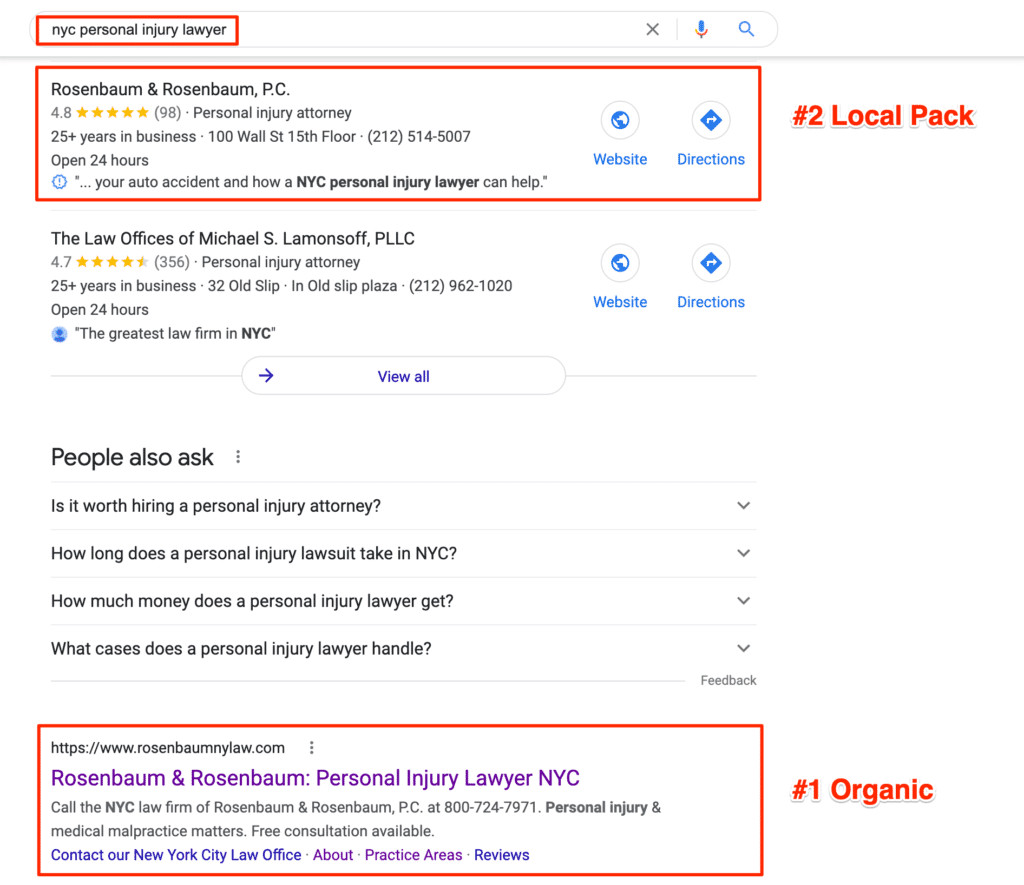Expand 'Is it worth hiring a personal injury attorney?'
The image size is (1024, 885).
[404, 506]
